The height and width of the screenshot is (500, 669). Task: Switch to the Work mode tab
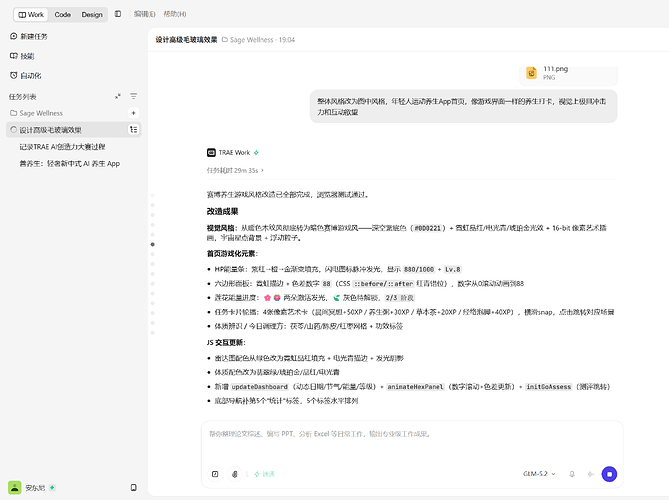click(31, 15)
